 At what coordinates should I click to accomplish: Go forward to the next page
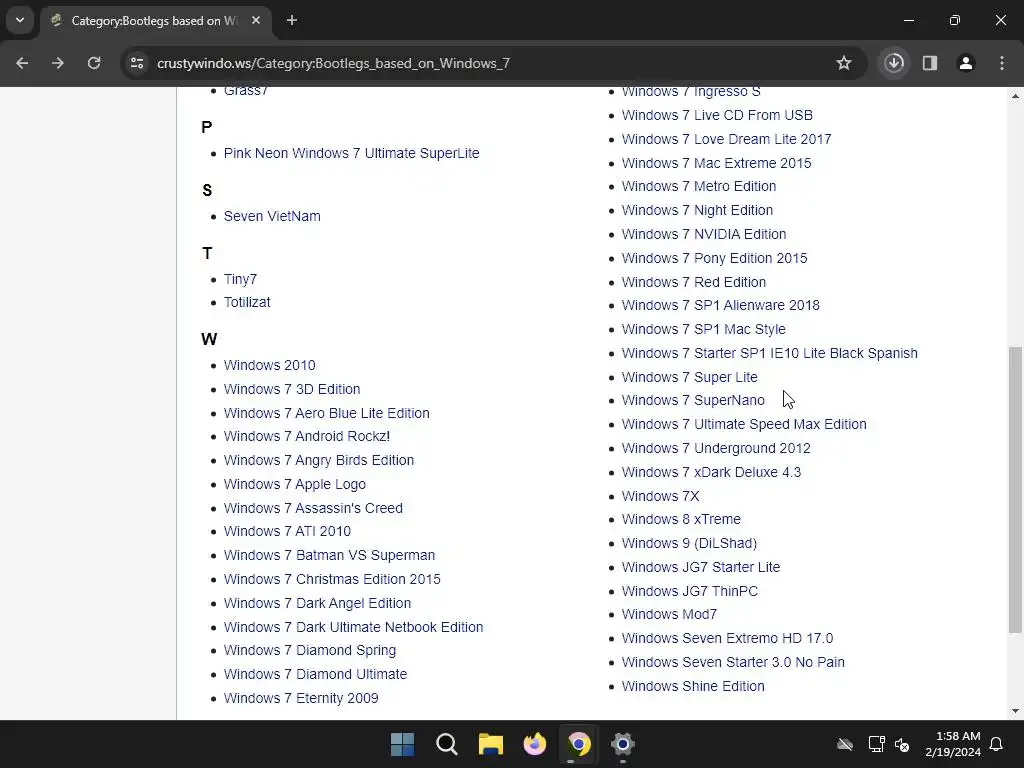58,63
